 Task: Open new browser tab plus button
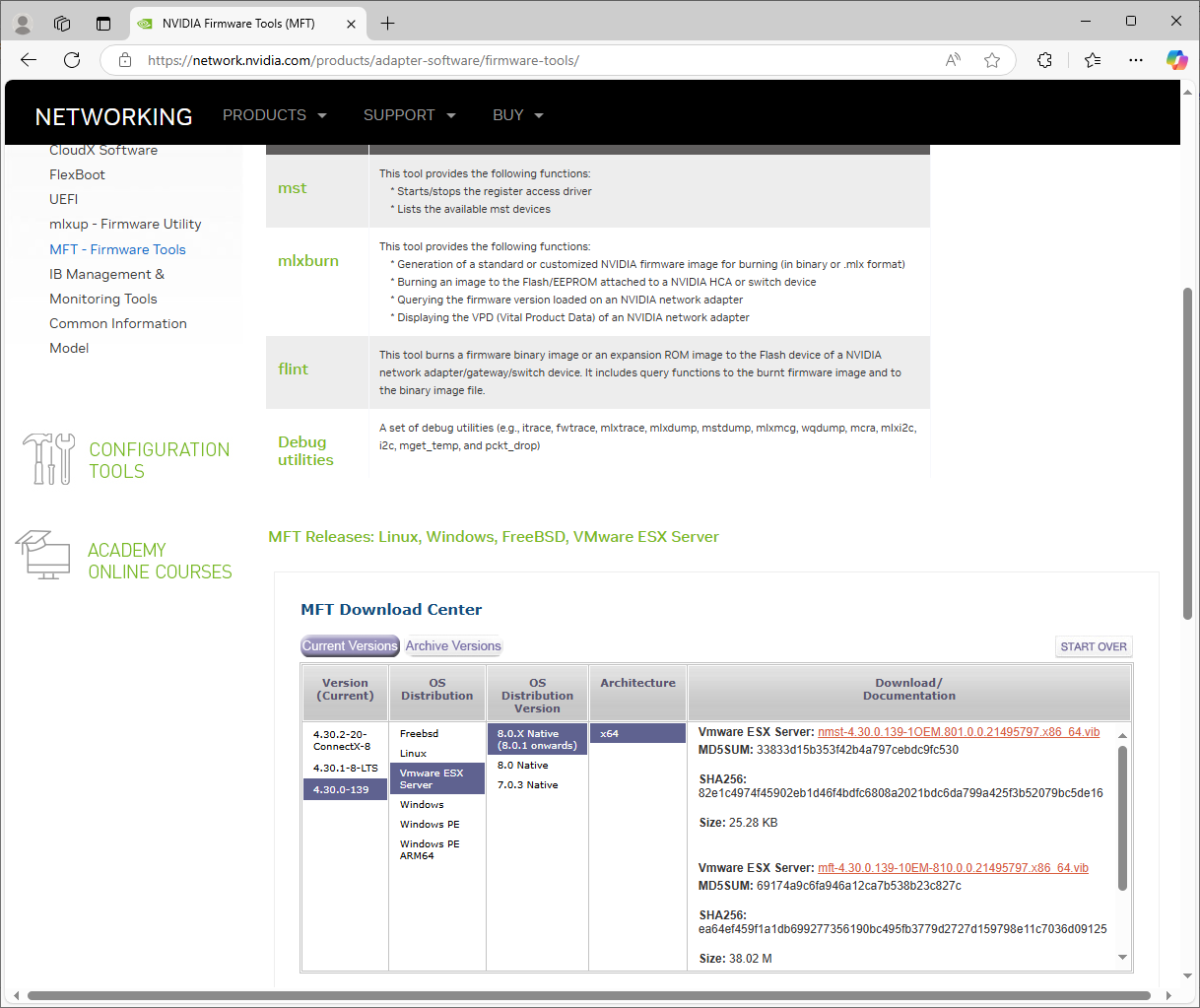coord(387,23)
